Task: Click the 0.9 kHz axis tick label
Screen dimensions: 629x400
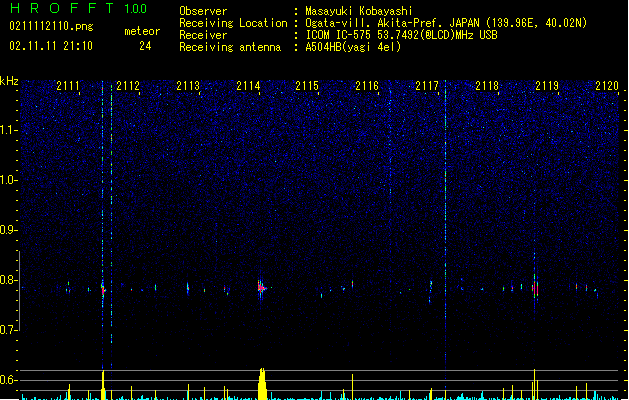Action: 8,230
